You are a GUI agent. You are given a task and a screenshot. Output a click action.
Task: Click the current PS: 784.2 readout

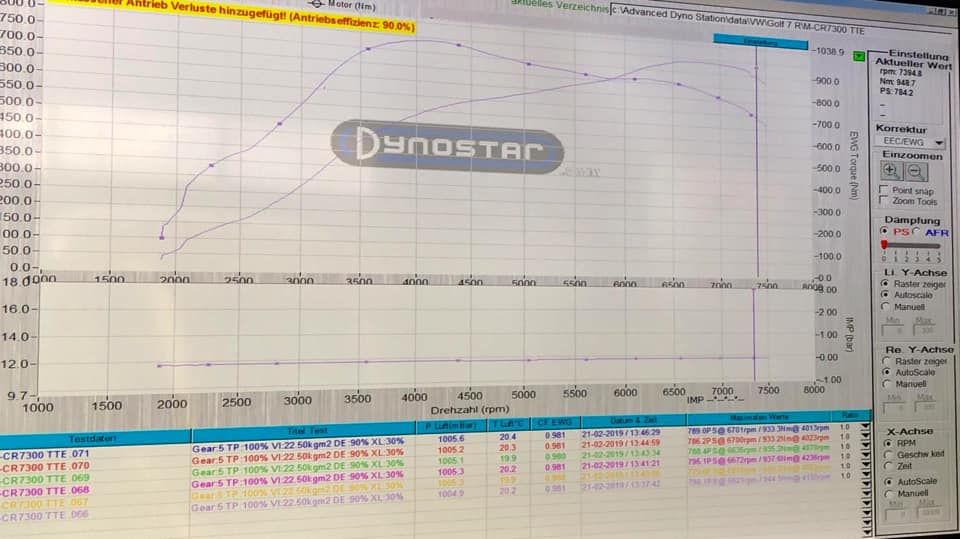click(896, 92)
